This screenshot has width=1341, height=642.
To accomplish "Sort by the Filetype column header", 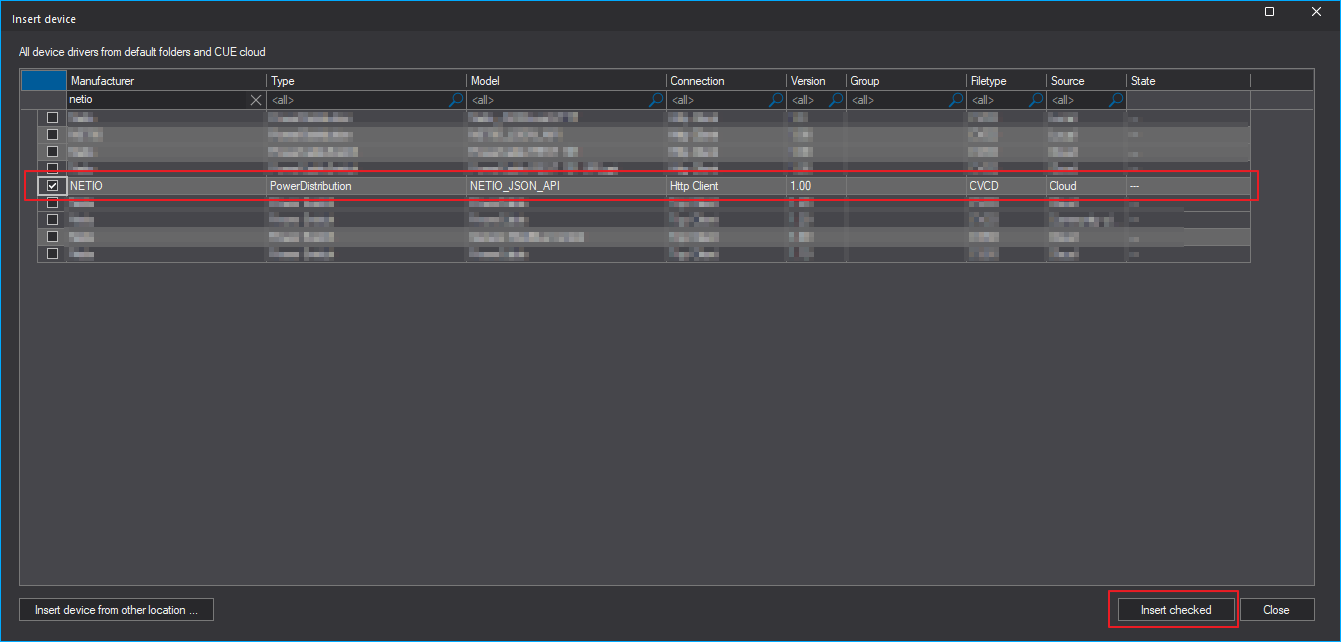I will (x=1006, y=81).
